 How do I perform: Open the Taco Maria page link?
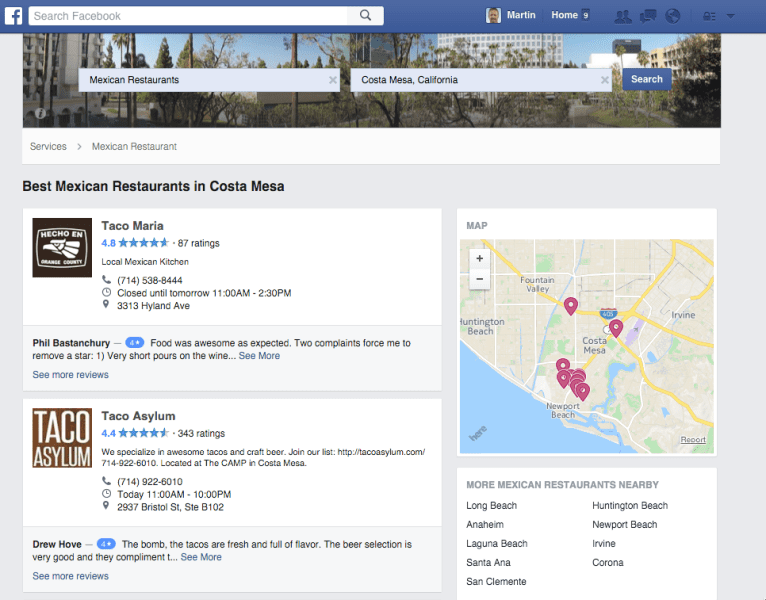click(x=132, y=226)
